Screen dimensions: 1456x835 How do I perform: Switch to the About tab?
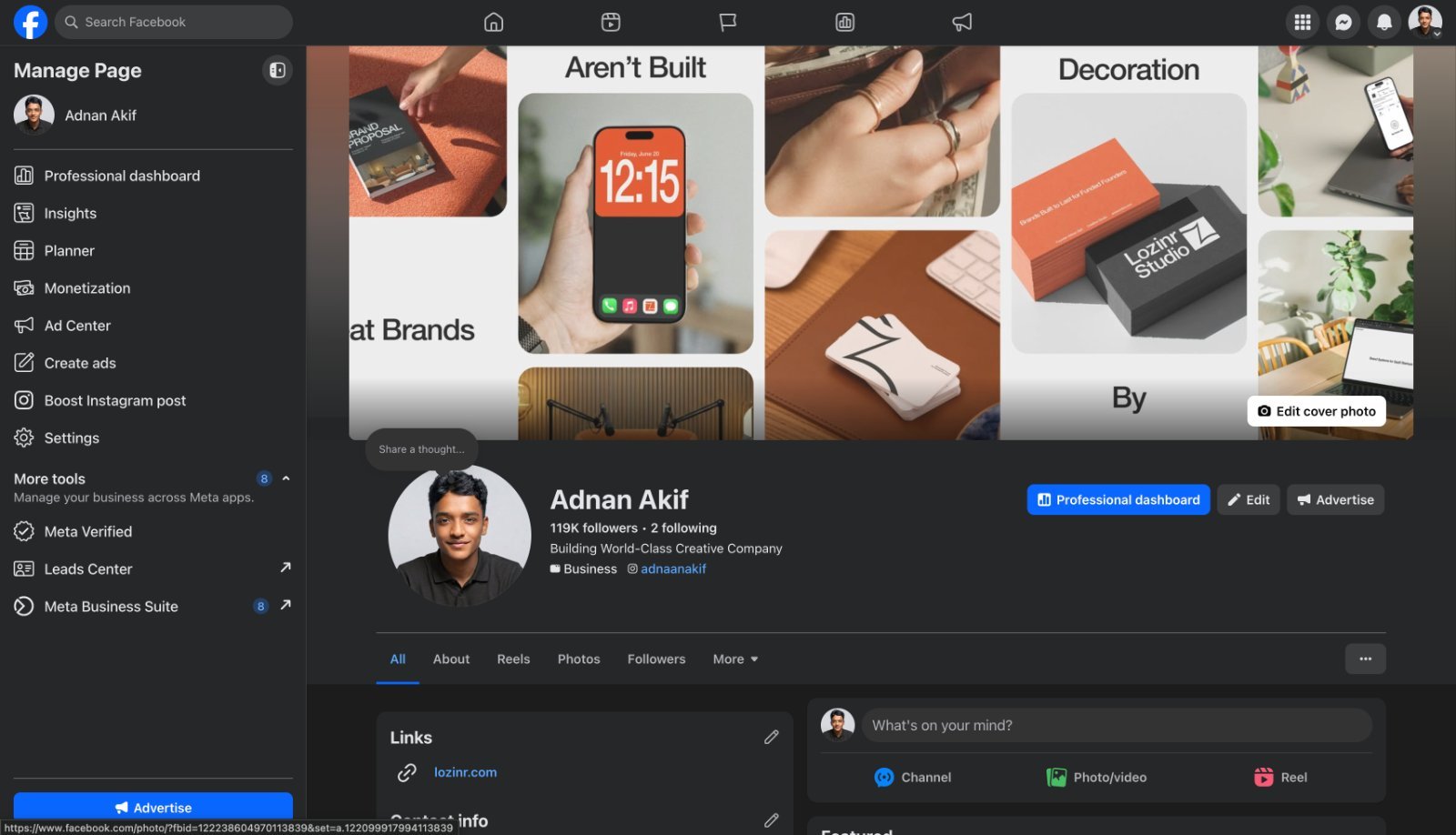451,659
